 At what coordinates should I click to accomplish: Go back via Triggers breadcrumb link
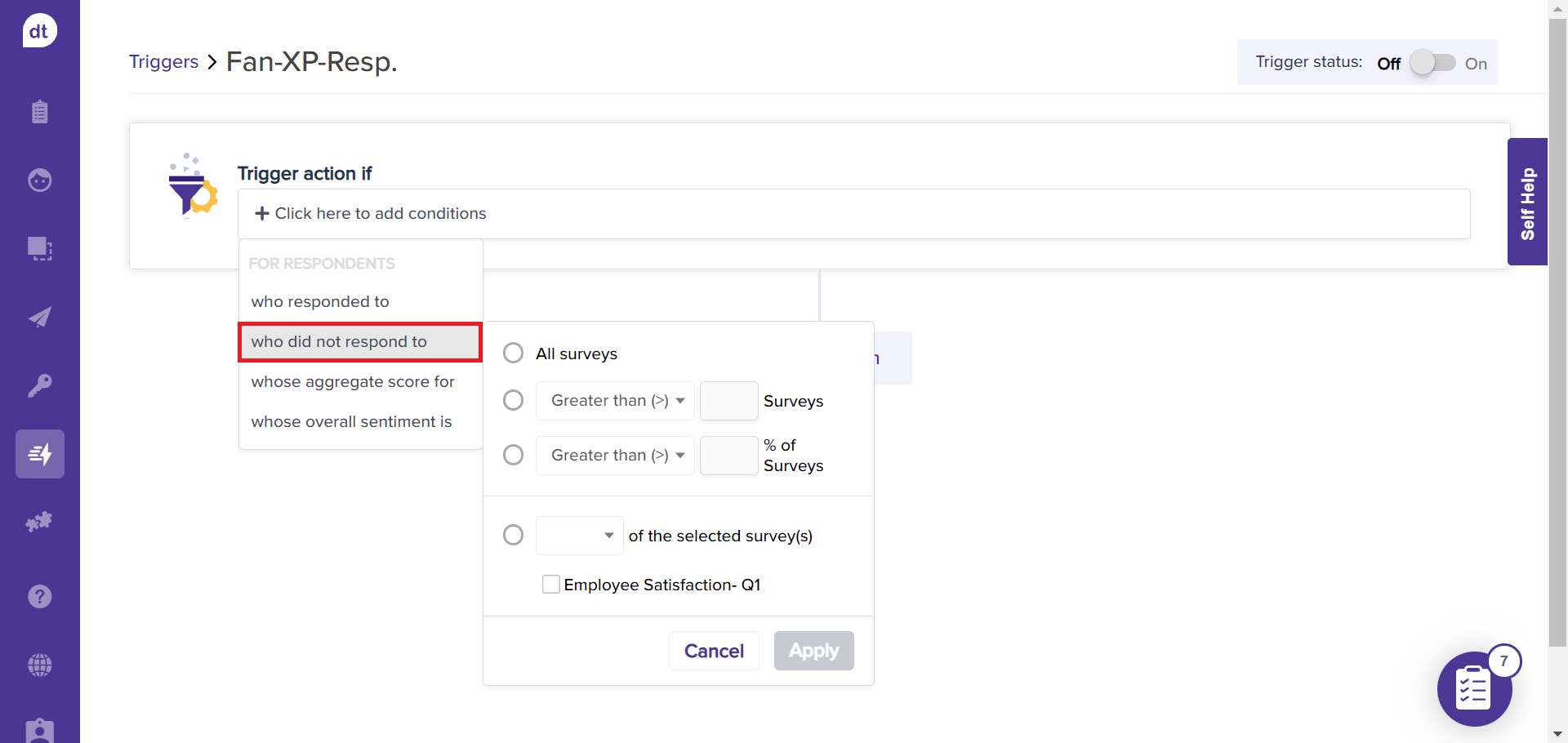pos(163,62)
